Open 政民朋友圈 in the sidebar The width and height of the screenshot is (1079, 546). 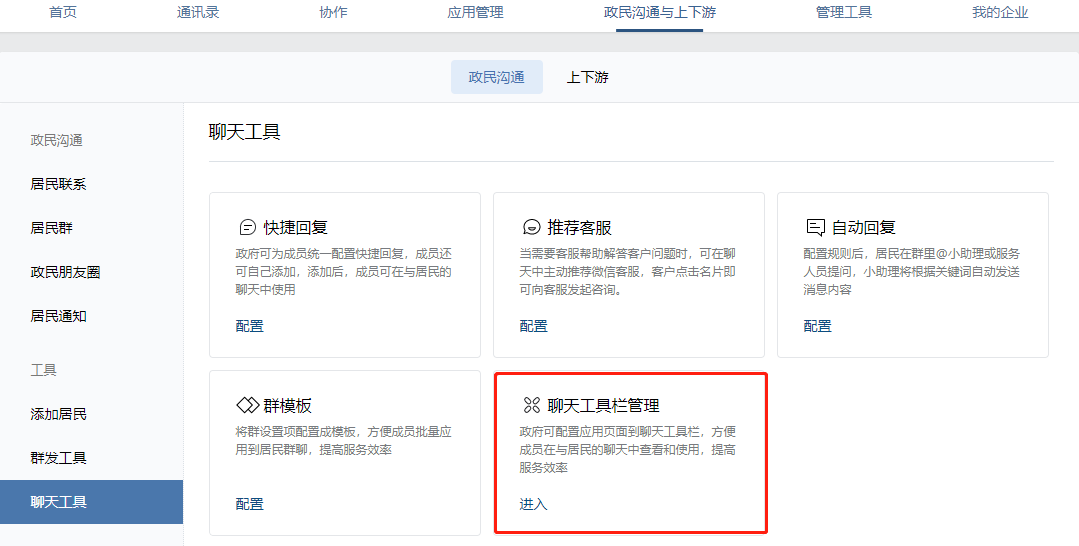tap(65, 272)
